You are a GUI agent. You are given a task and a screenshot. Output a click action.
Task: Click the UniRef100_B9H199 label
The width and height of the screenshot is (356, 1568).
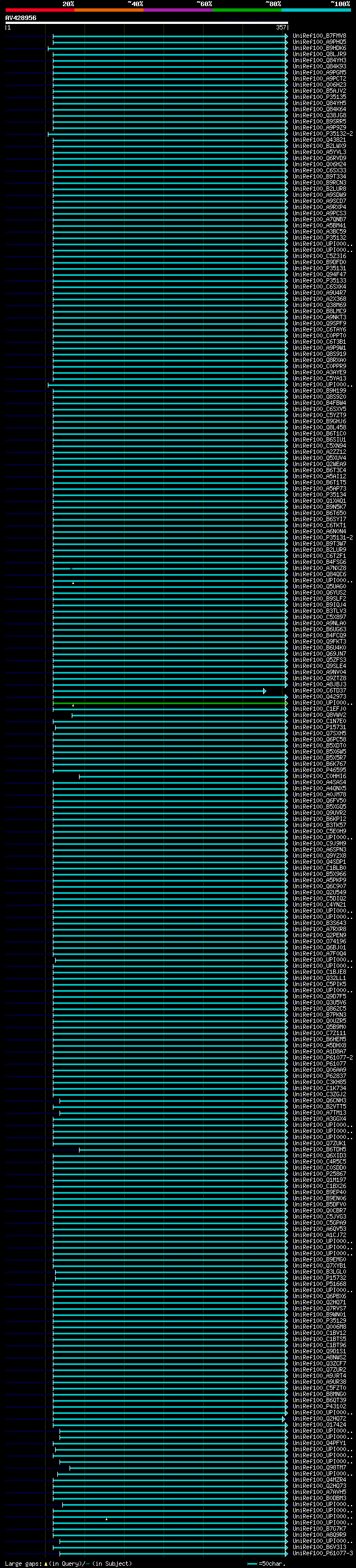[x=319, y=391]
